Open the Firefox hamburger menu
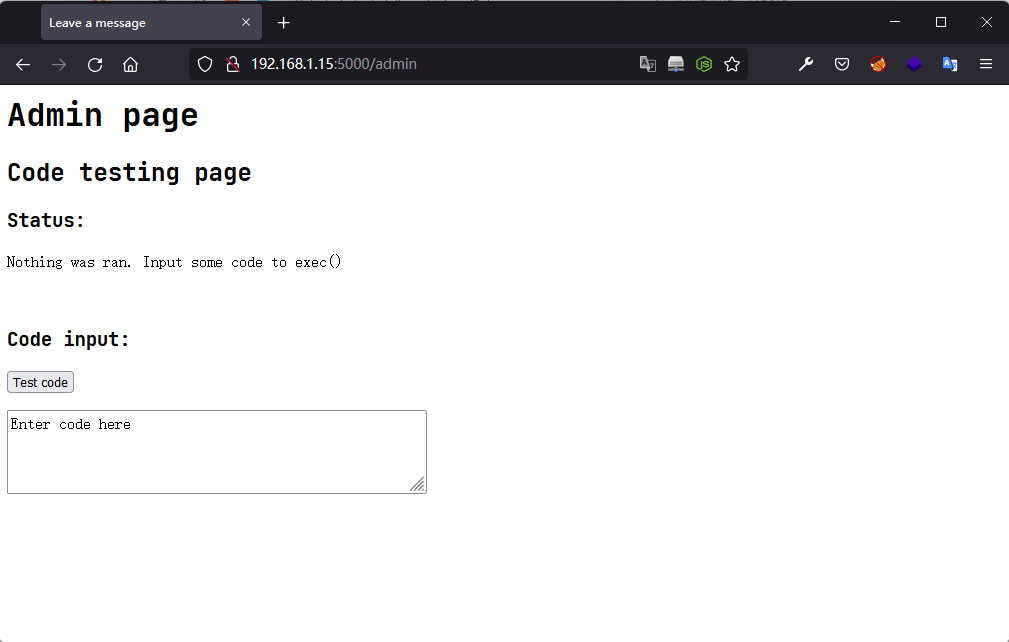The width and height of the screenshot is (1009, 642). [x=986, y=64]
